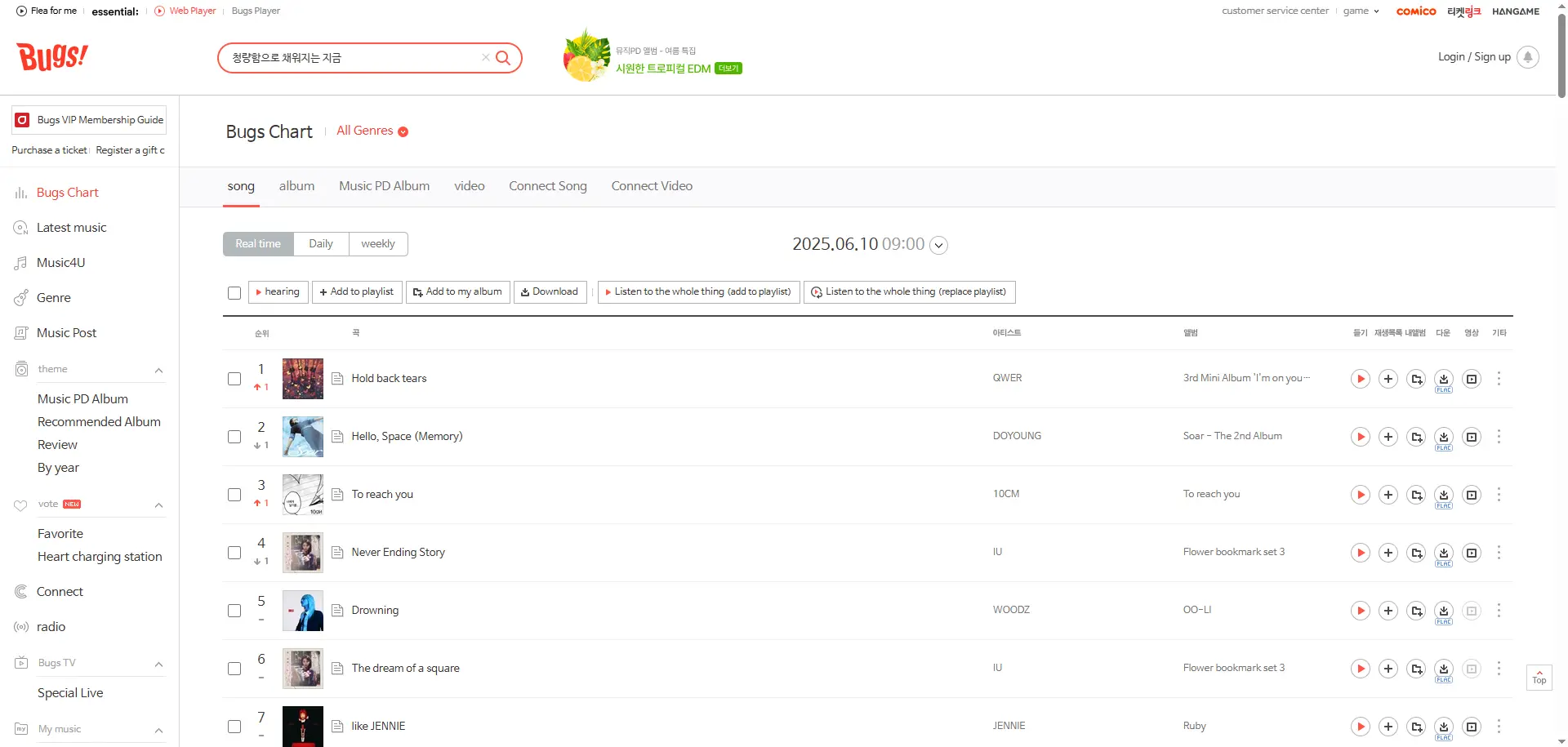This screenshot has width=1568, height=747.
Task: Click the page vertical scrollbar
Action: click(1561, 57)
